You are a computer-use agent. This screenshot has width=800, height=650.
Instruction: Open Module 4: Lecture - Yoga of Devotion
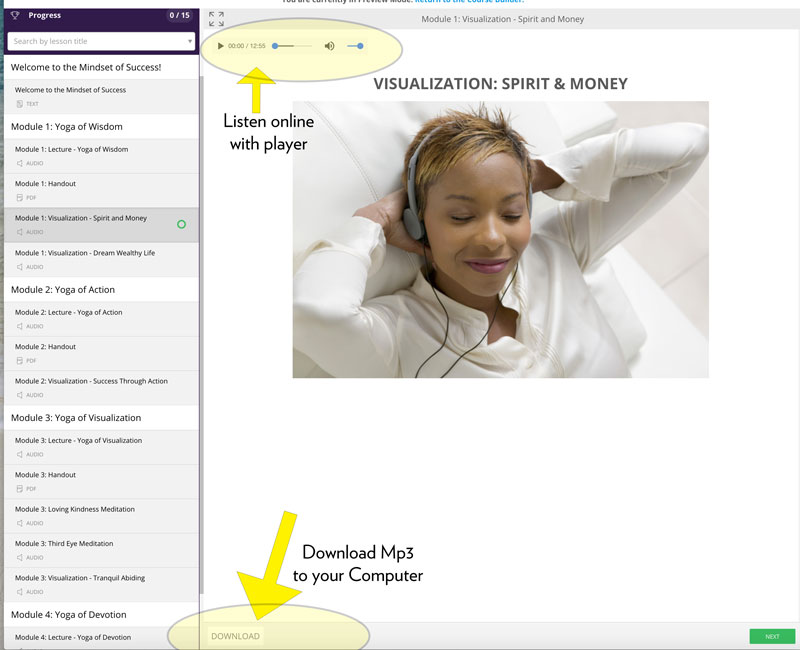(x=101, y=638)
